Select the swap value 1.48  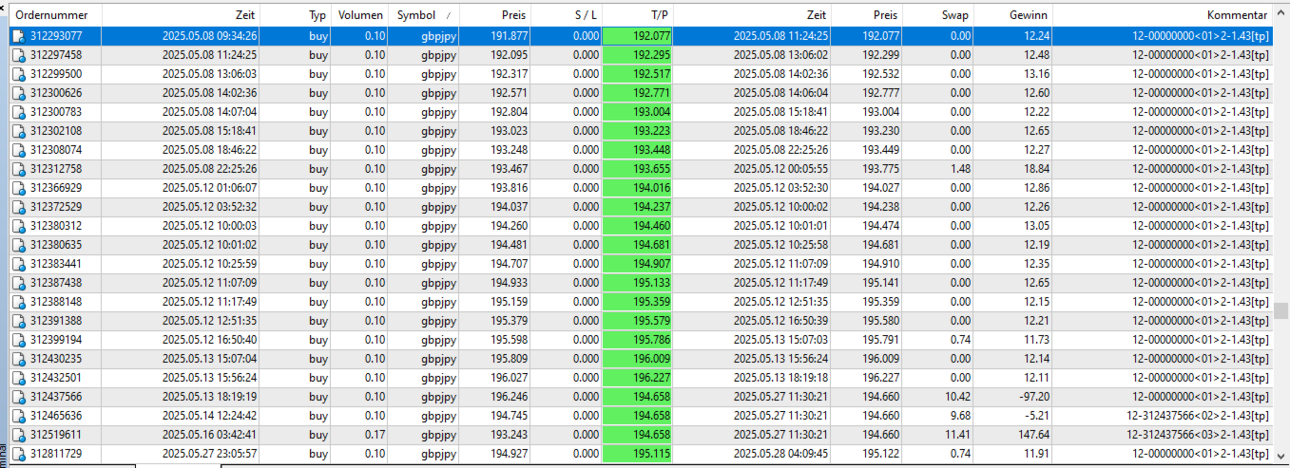[959, 168]
